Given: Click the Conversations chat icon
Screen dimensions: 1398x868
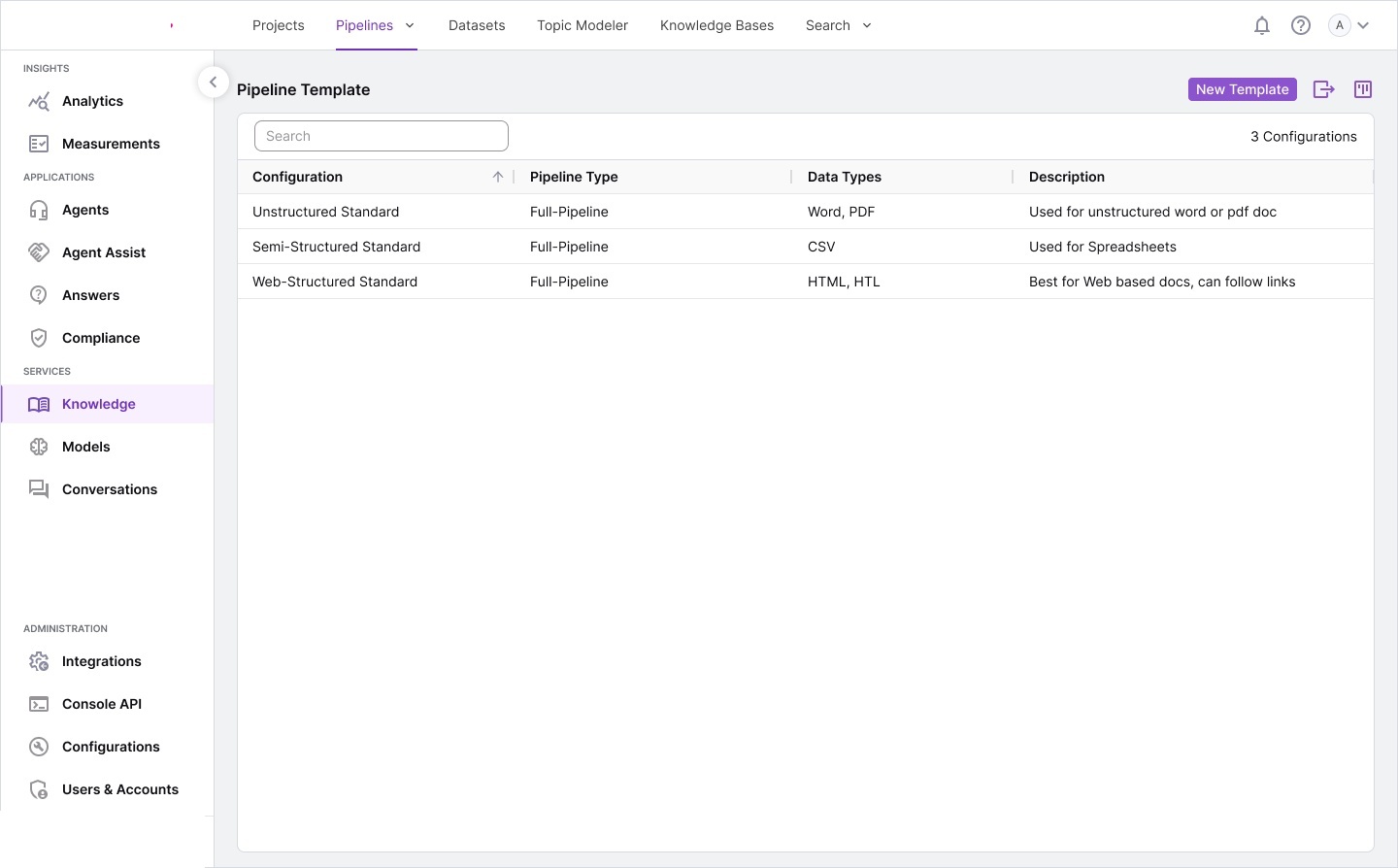Looking at the screenshot, I should point(38,488).
